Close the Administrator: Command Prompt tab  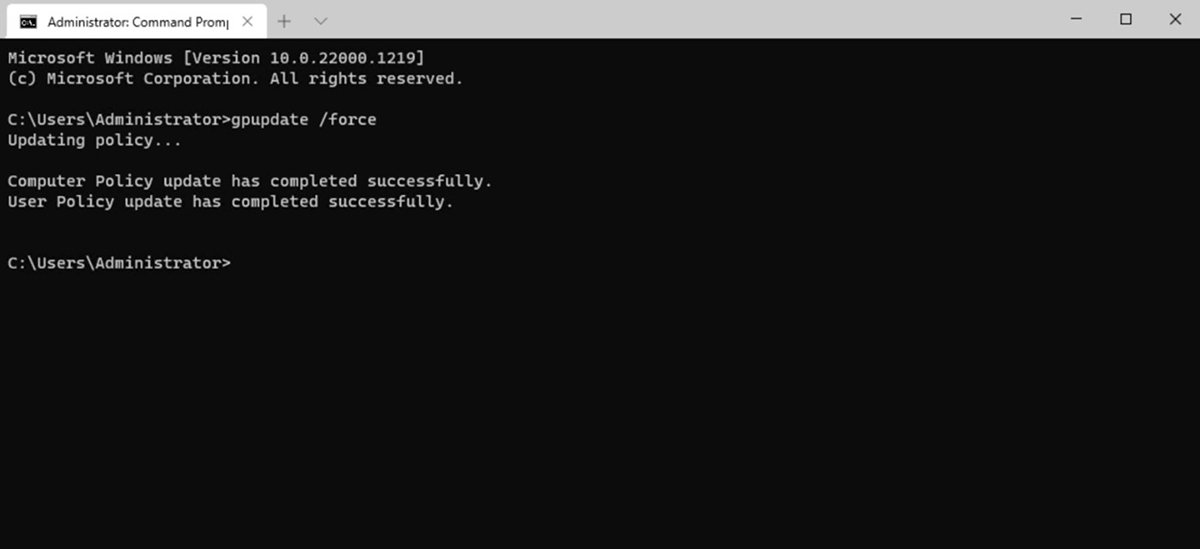click(x=247, y=21)
